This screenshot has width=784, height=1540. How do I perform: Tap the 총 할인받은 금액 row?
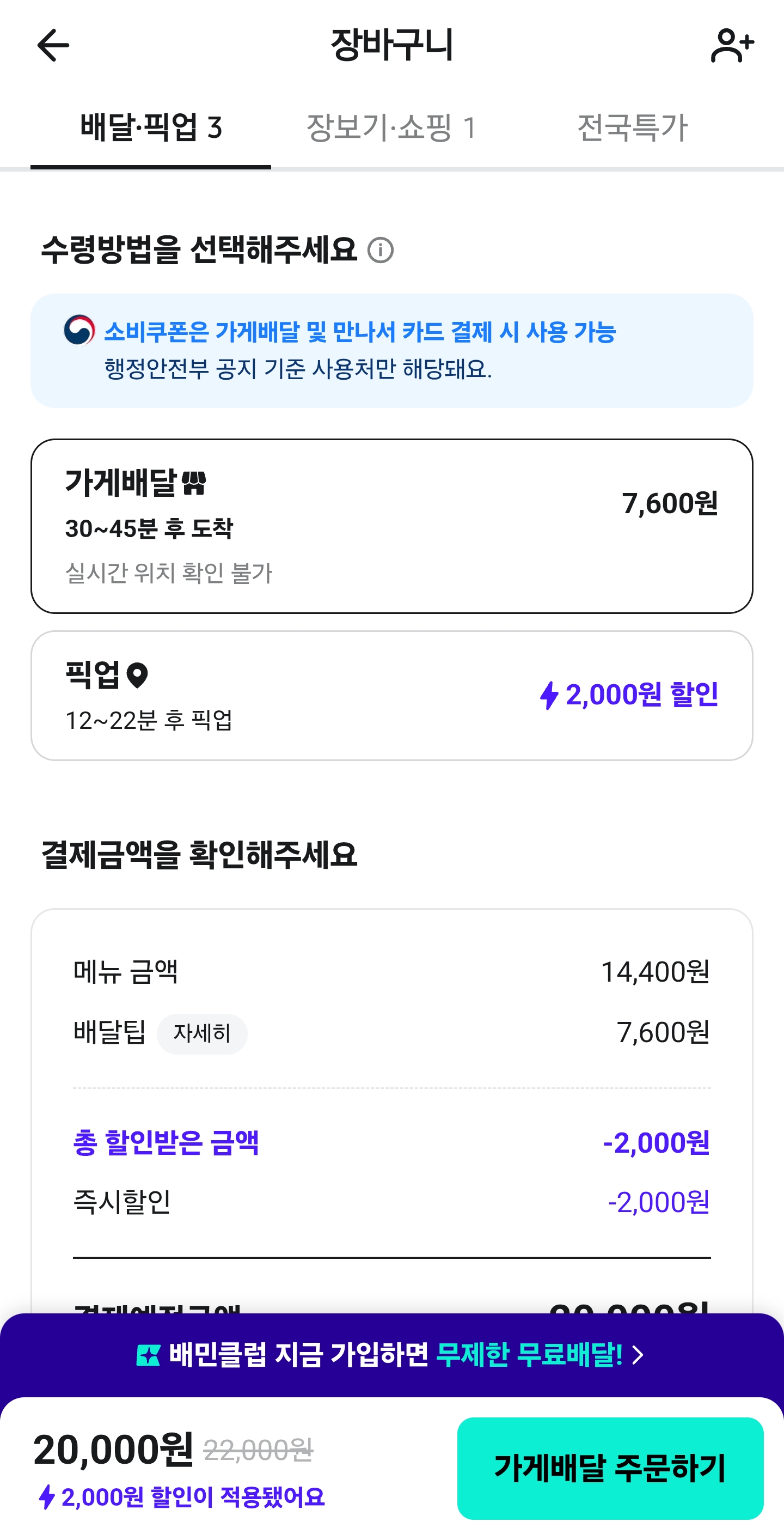391,1142
